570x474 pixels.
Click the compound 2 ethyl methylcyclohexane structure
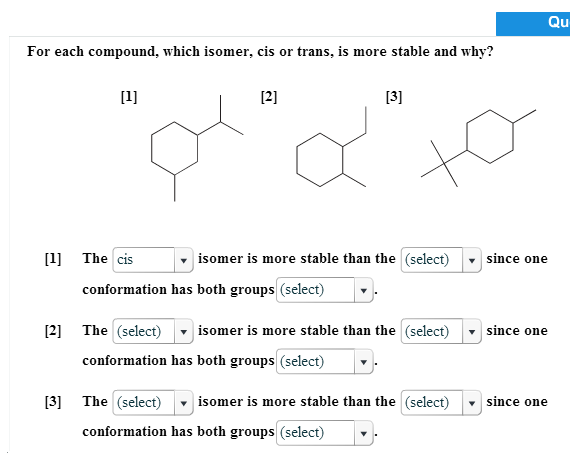click(331, 147)
